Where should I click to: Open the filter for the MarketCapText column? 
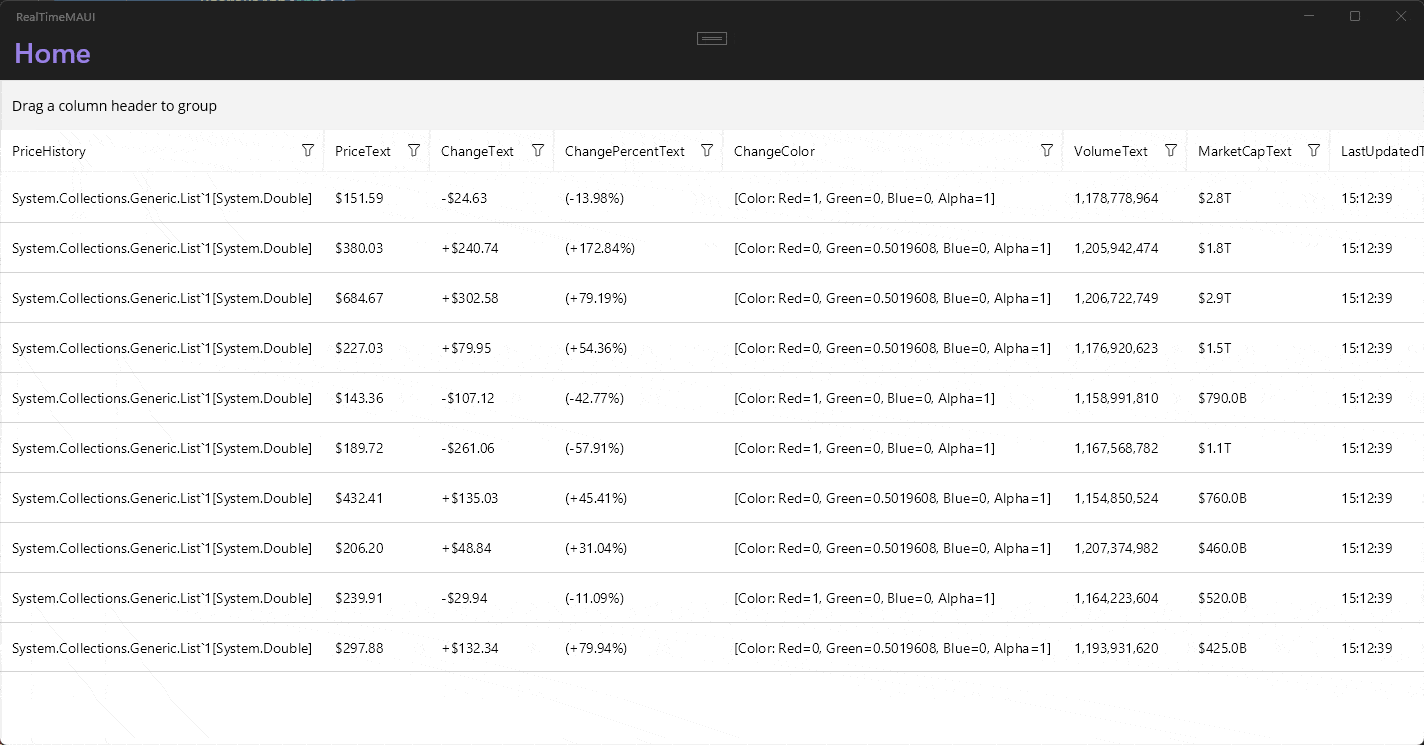(1313, 150)
